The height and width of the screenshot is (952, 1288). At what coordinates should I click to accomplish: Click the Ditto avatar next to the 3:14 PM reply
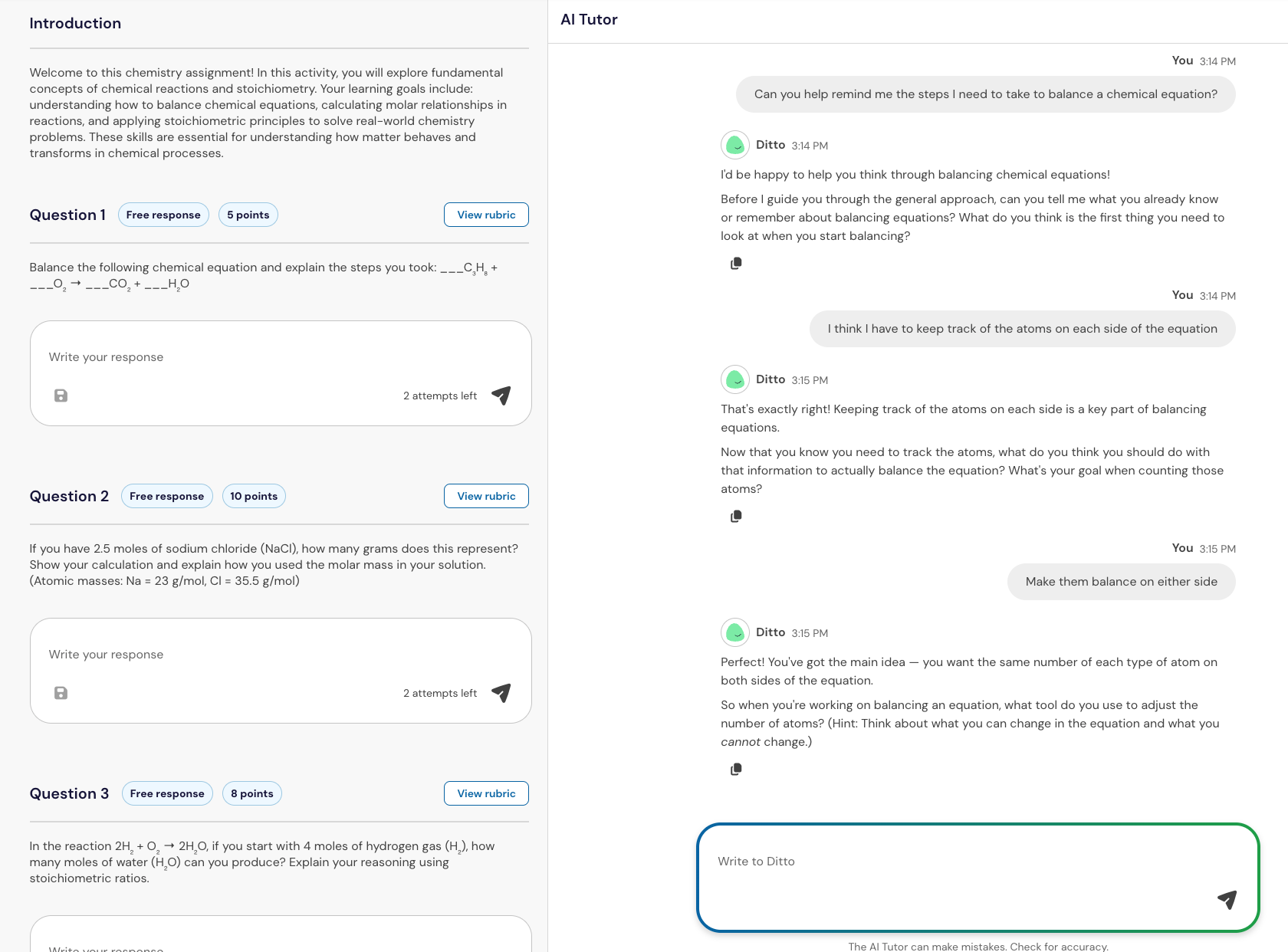pos(734,145)
